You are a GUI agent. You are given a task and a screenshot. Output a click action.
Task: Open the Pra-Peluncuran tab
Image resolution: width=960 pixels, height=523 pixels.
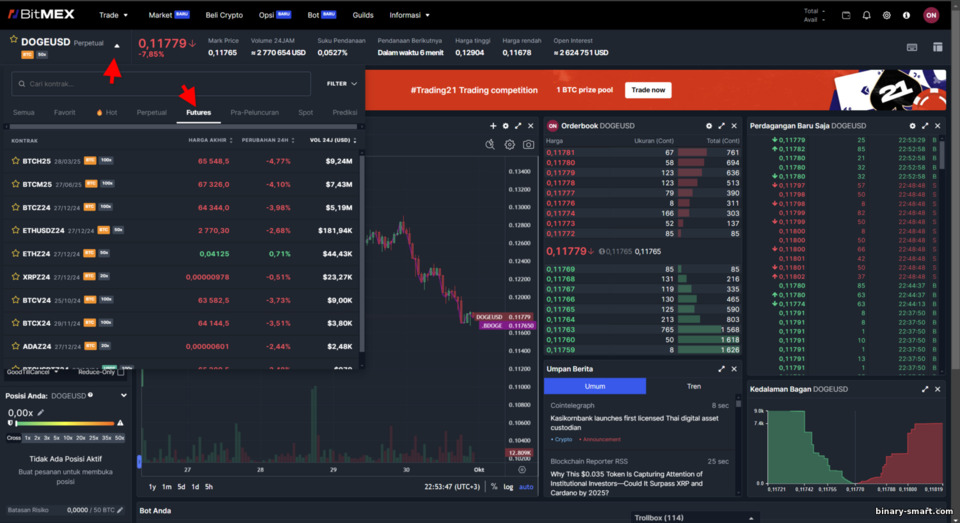(x=254, y=113)
